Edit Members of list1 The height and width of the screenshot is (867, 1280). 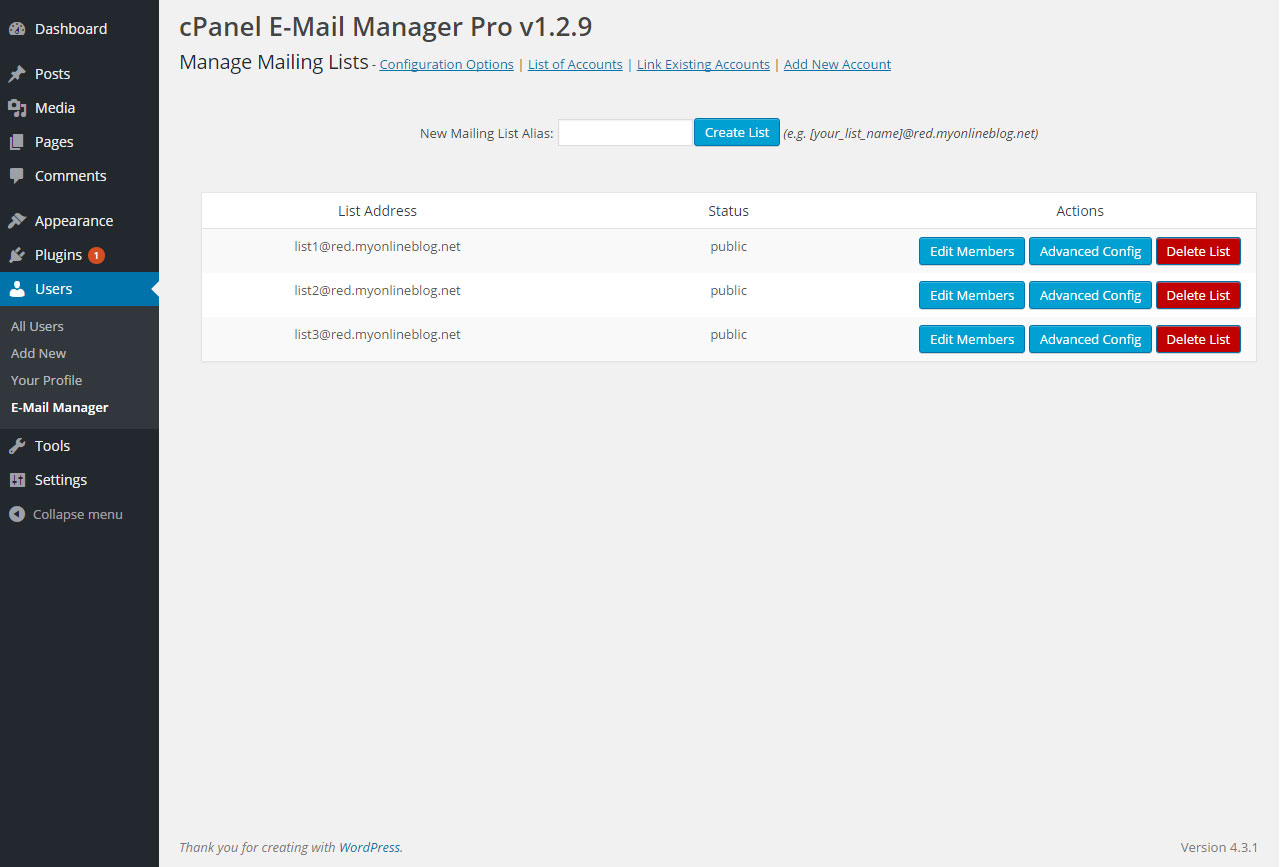click(972, 251)
